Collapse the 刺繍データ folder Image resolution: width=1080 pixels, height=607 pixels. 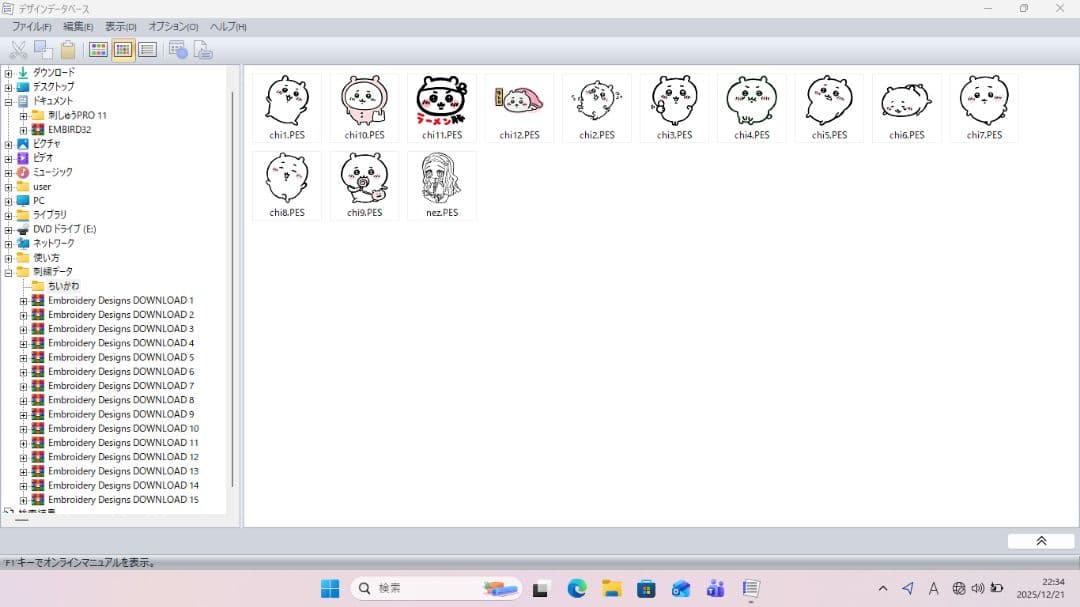pyautogui.click(x=9, y=272)
